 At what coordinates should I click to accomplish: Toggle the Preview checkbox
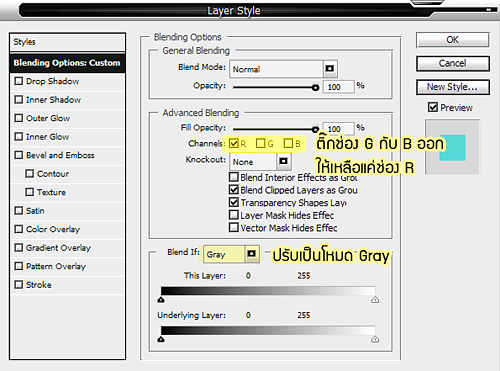[x=433, y=107]
